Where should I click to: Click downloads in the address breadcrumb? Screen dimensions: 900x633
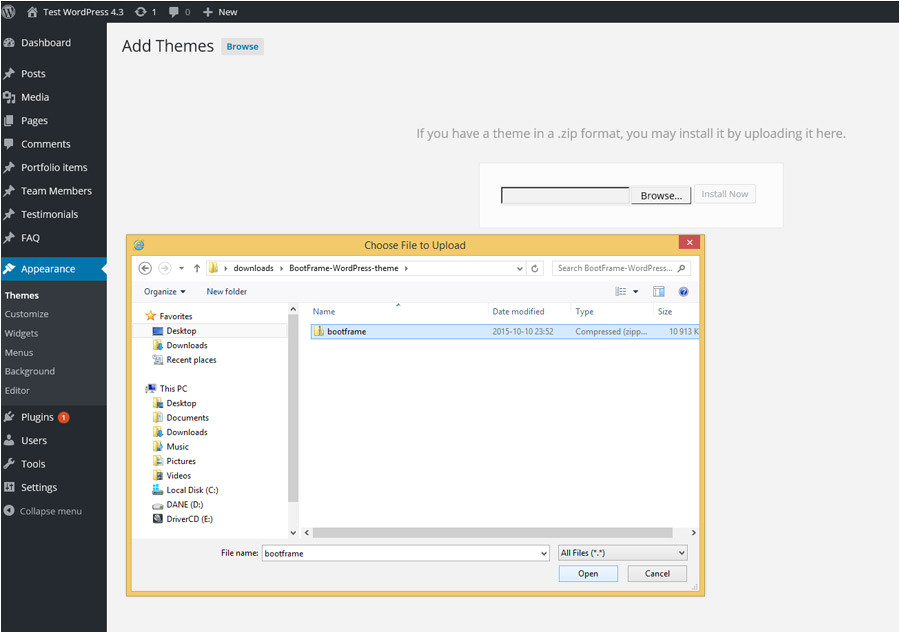point(253,268)
